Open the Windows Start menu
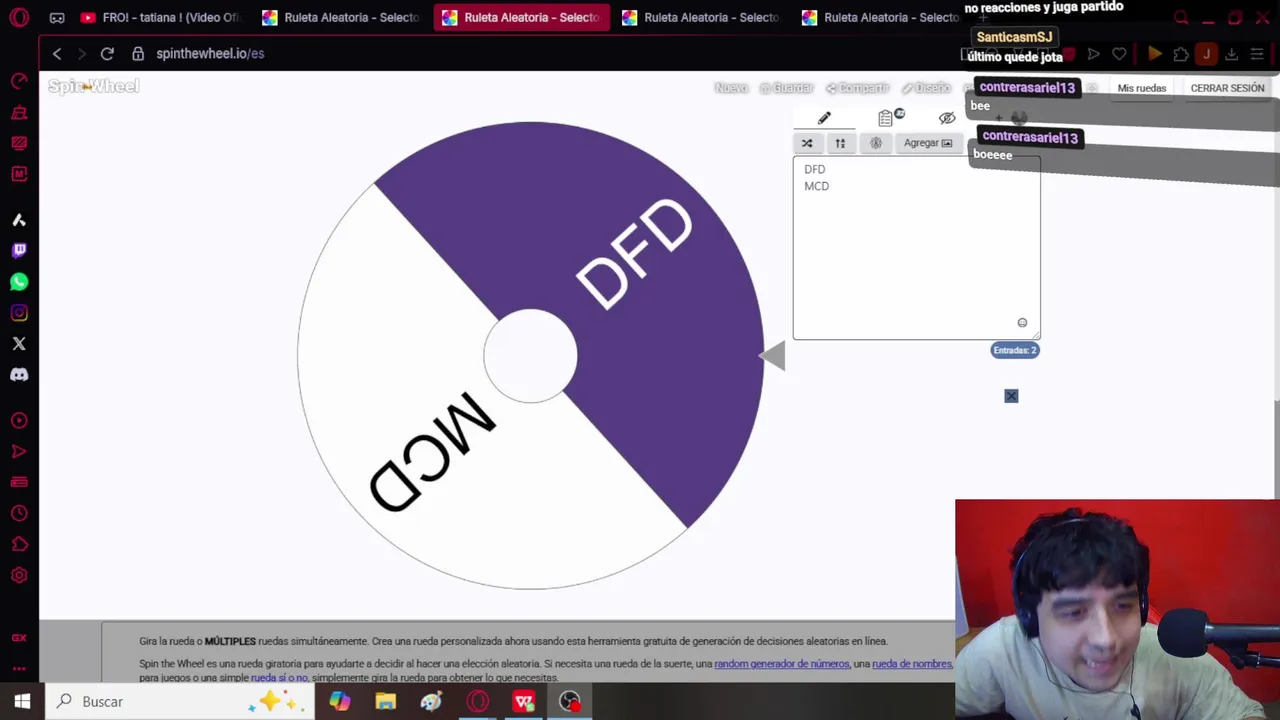1280x720 pixels. pos(22,701)
